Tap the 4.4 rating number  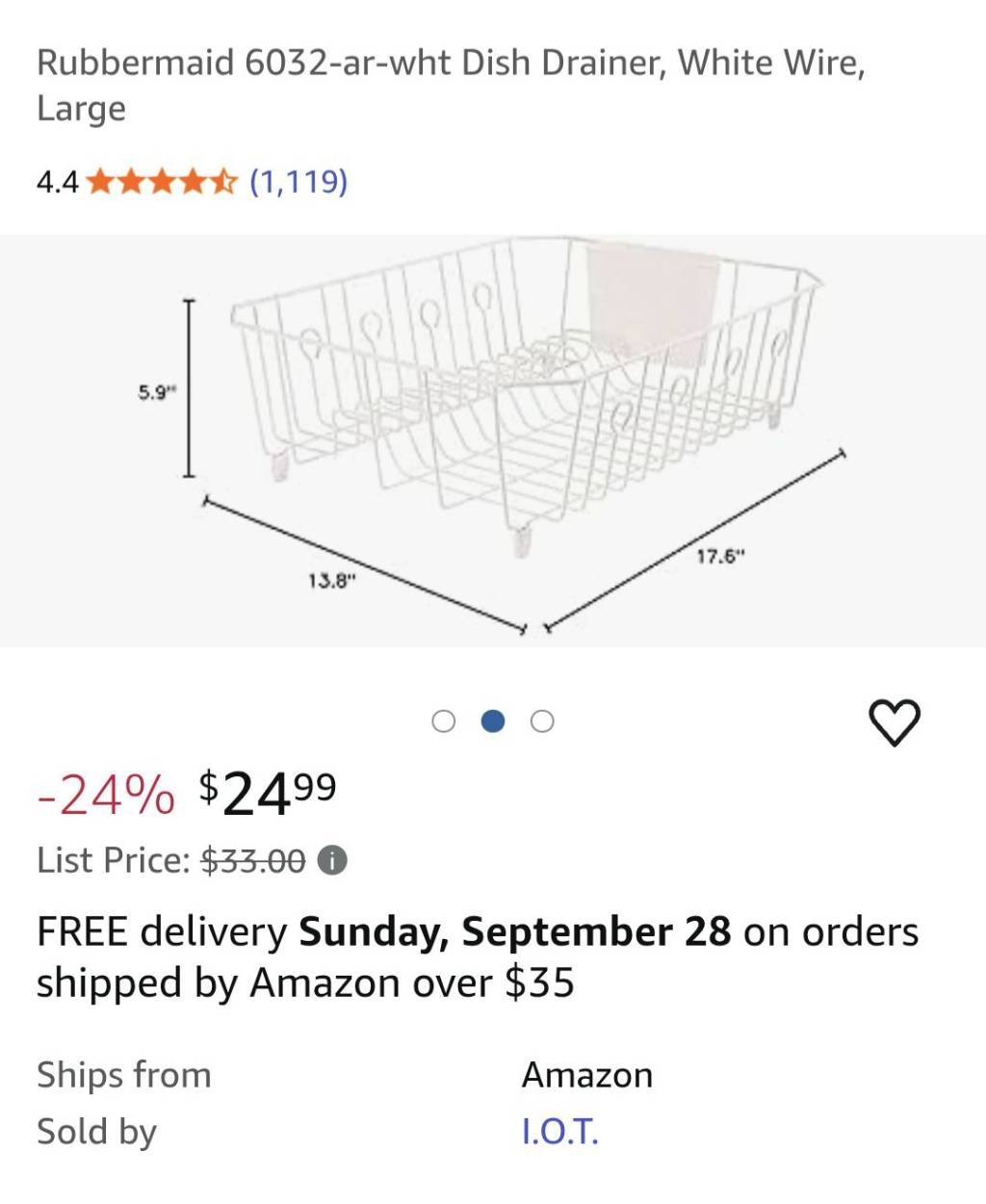(x=57, y=181)
